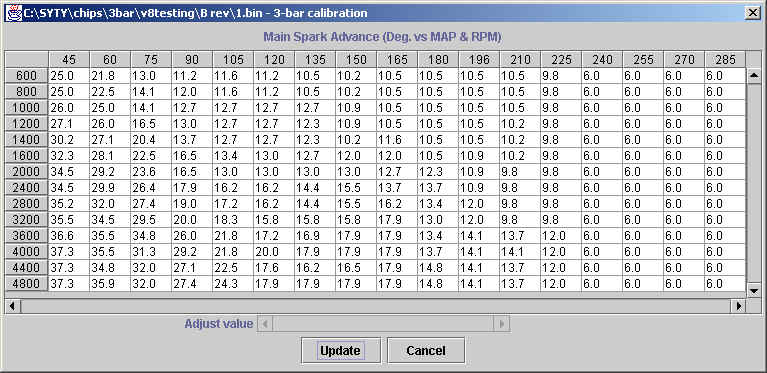Click the 120 MAP column header
767x373 pixels.
[x=274, y=59]
